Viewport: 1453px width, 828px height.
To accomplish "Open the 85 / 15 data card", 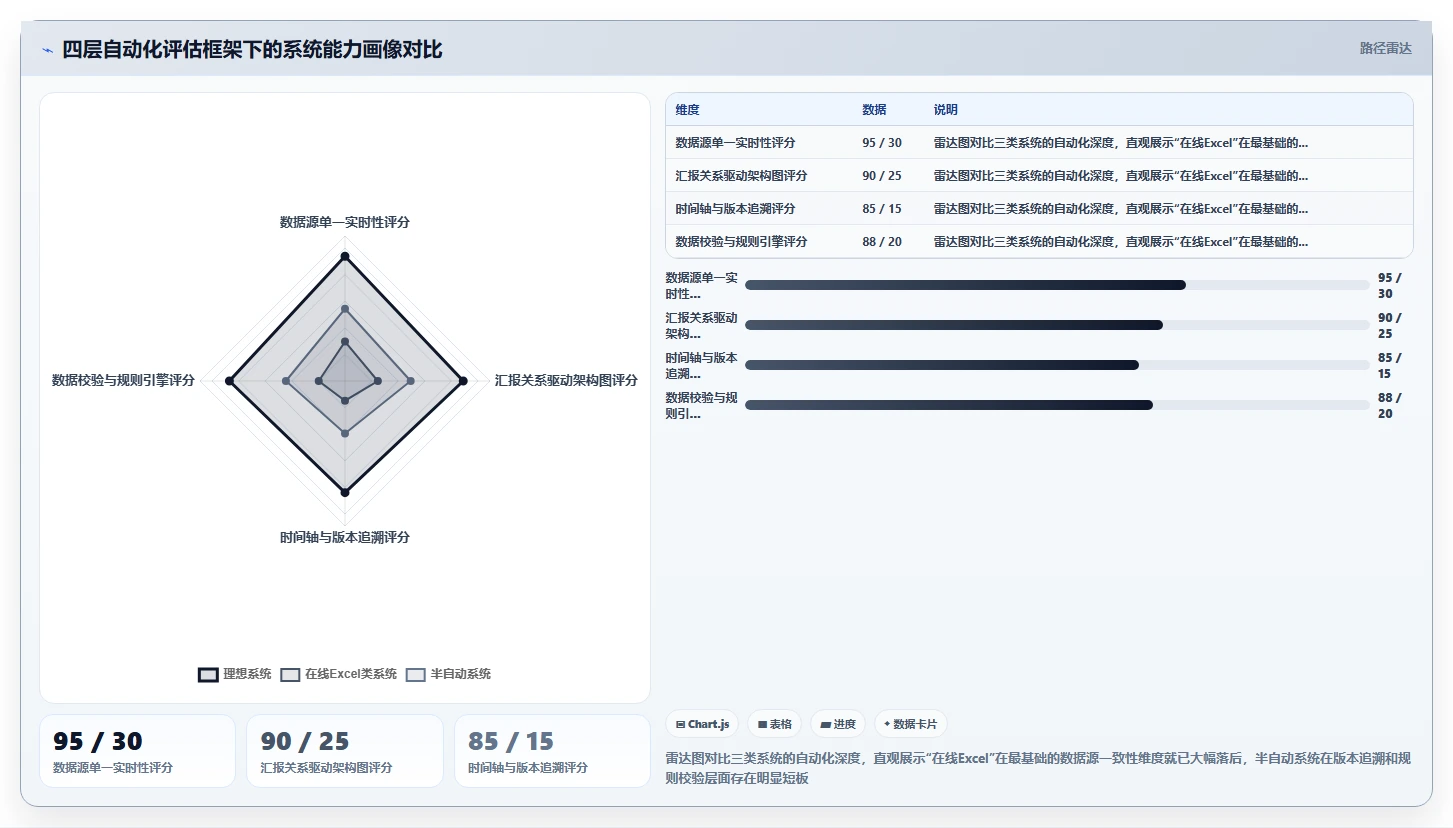I will pos(552,751).
